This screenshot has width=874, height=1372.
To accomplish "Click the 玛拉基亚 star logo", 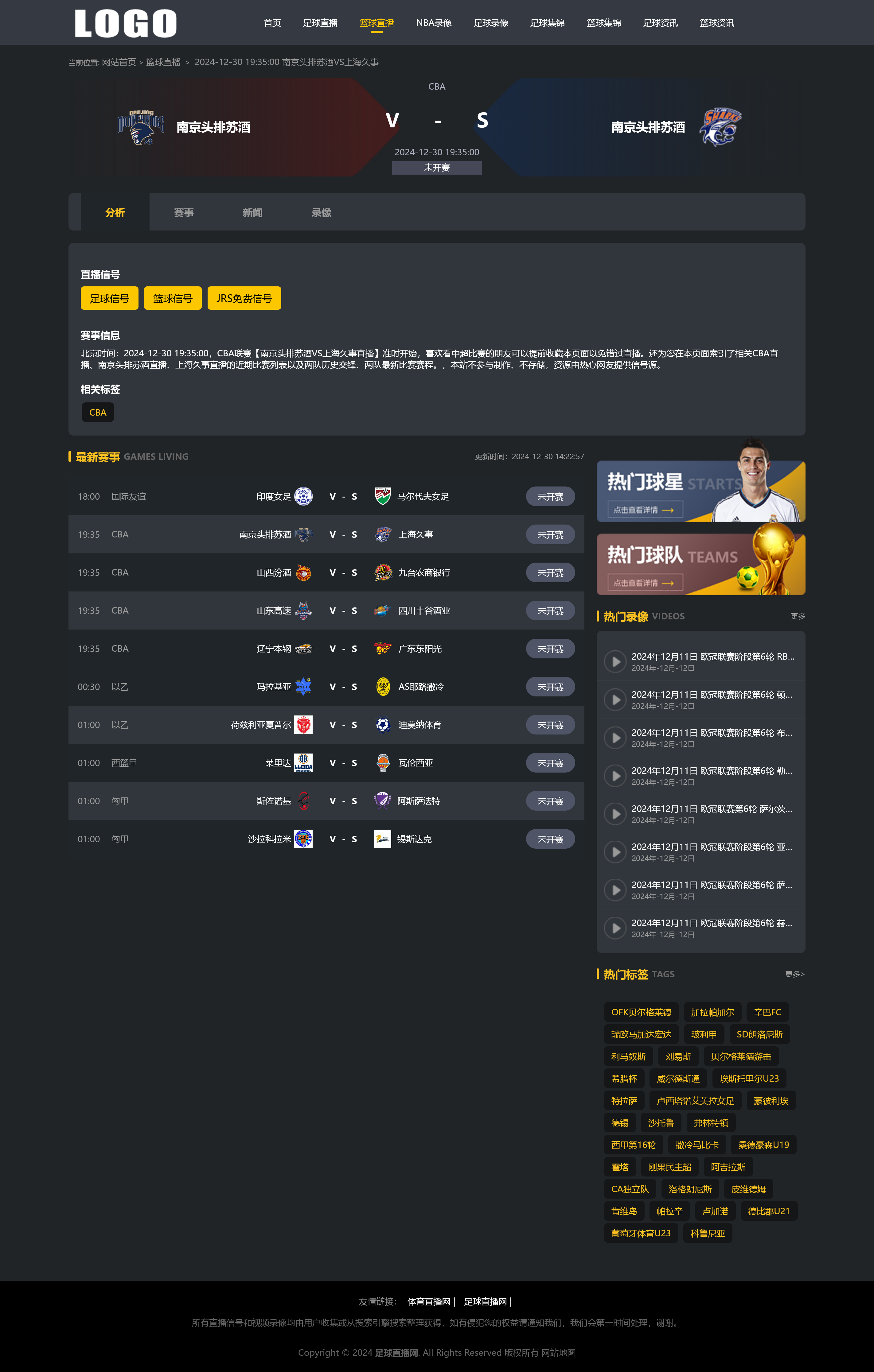I will pyautogui.click(x=303, y=687).
